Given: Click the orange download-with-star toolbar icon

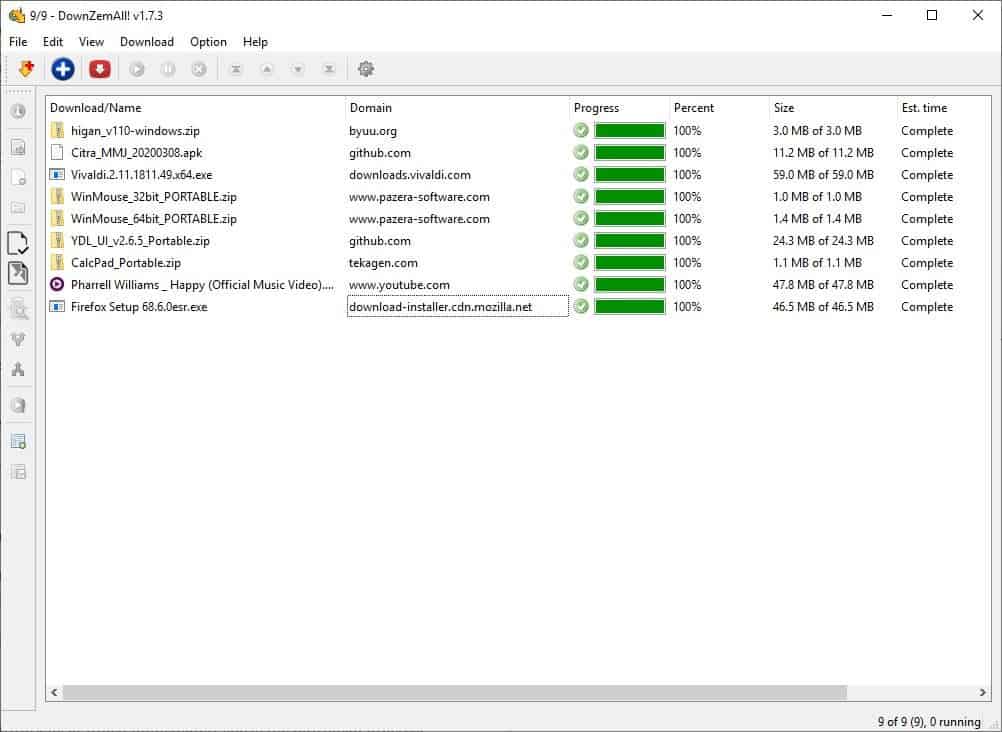Looking at the screenshot, I should click(x=26, y=68).
